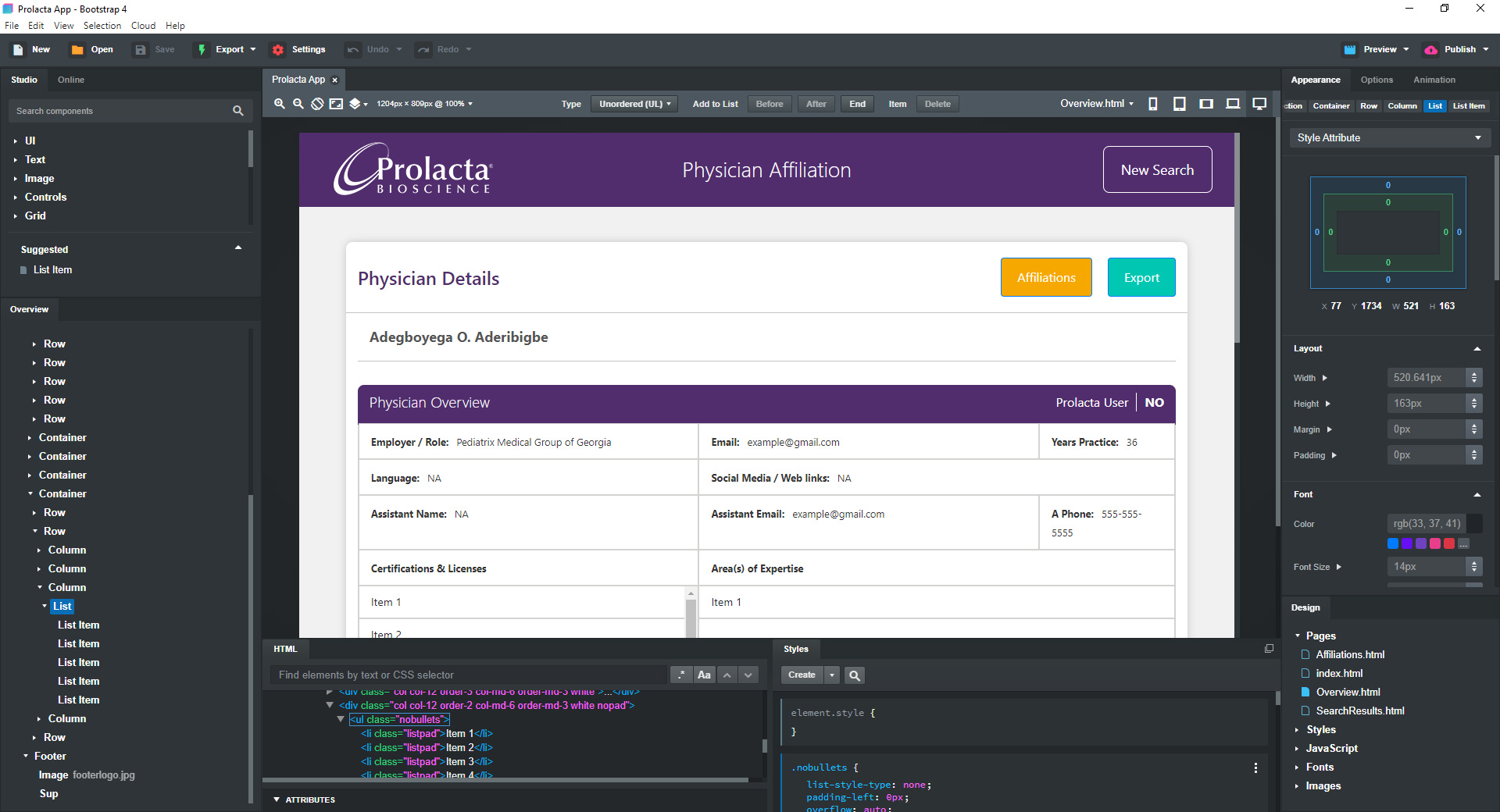Screen dimensions: 1500x812
Task: Open the Unordered (UL) type dropdown
Action: click(634, 104)
